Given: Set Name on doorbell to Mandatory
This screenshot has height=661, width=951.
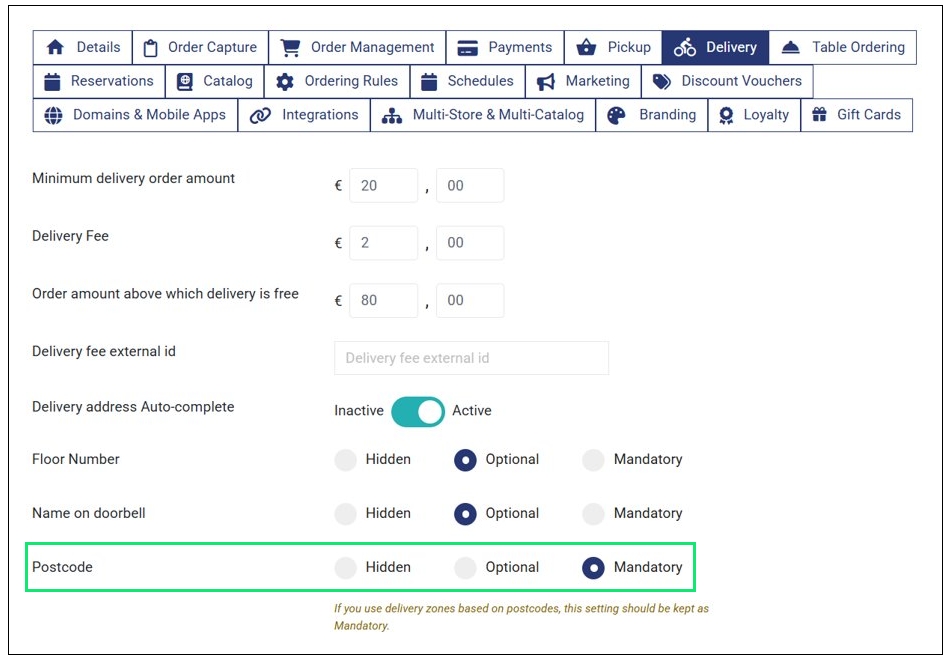Looking at the screenshot, I should click(x=593, y=514).
